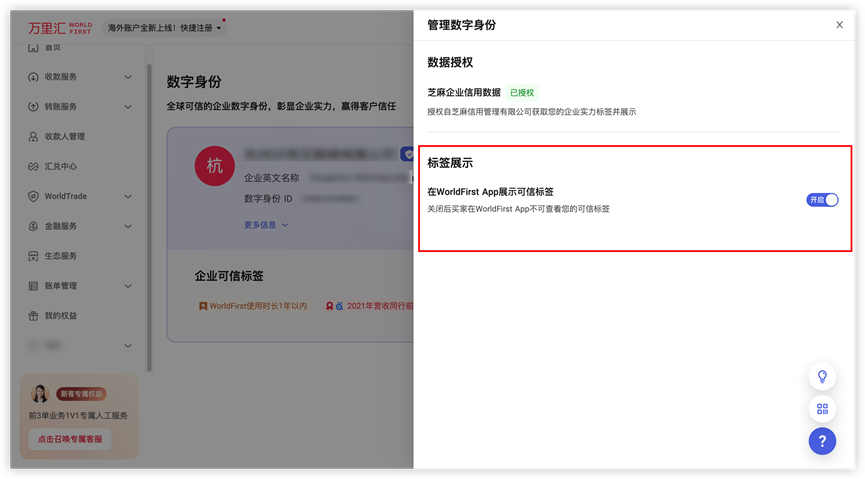Screen dimensions: 865x479
Task: Open the lightbulb tips floating button
Action: pos(822,377)
